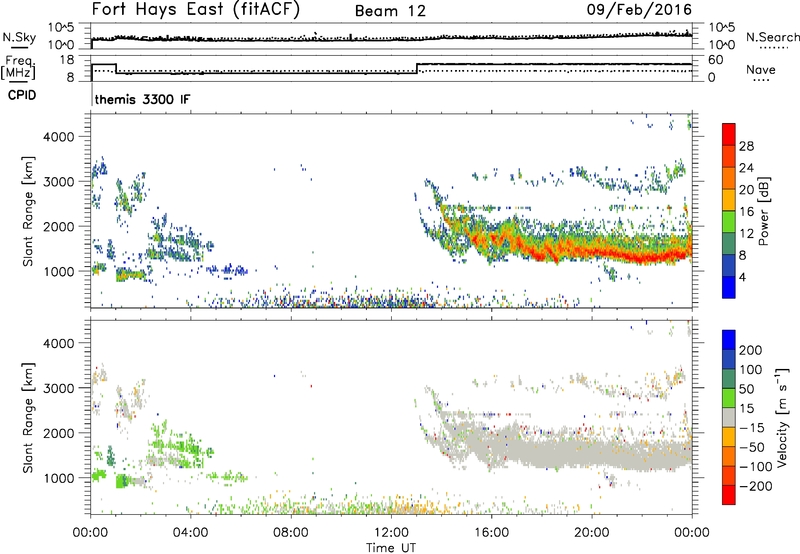Click the frequency step-up line at 13:00
This screenshot has width=800, height=554.
[x=417, y=68]
